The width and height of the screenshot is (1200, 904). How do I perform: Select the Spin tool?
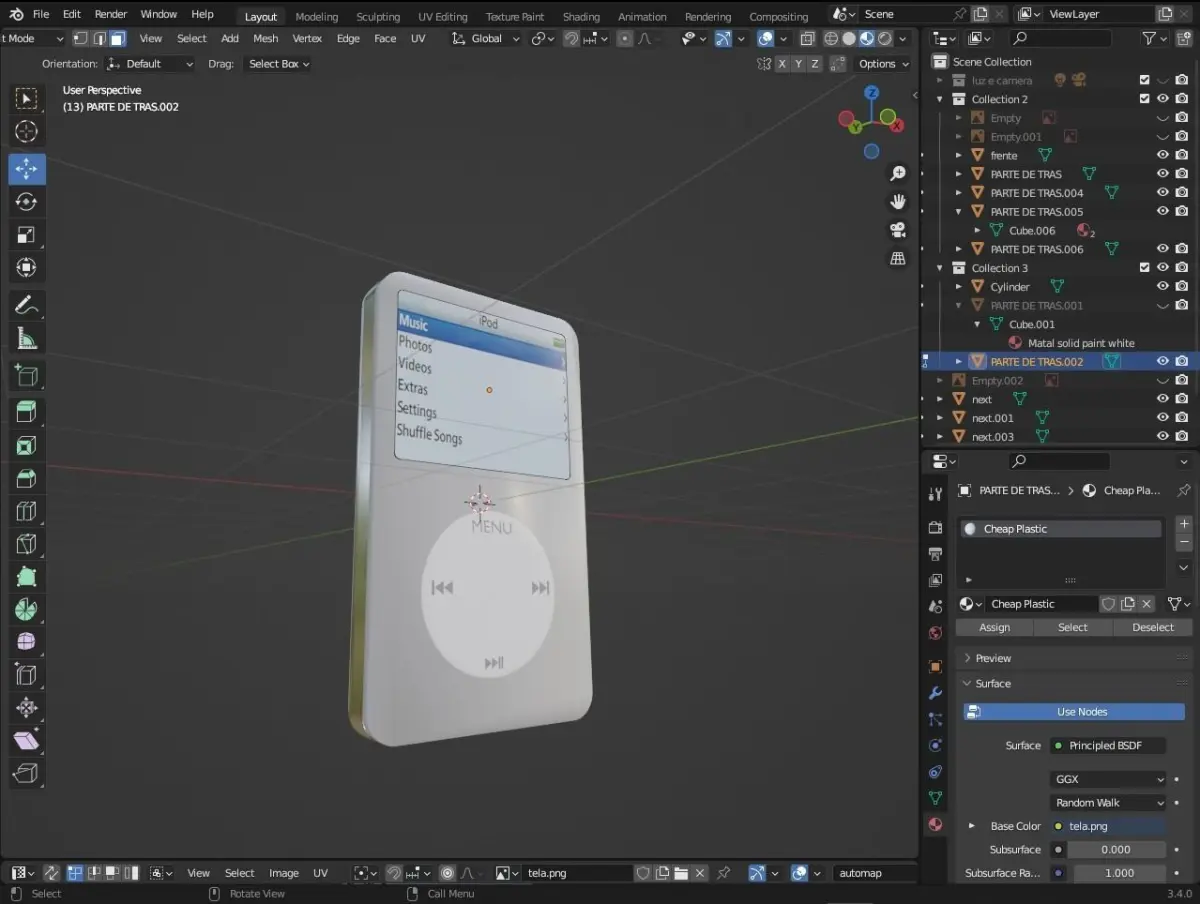(27, 608)
